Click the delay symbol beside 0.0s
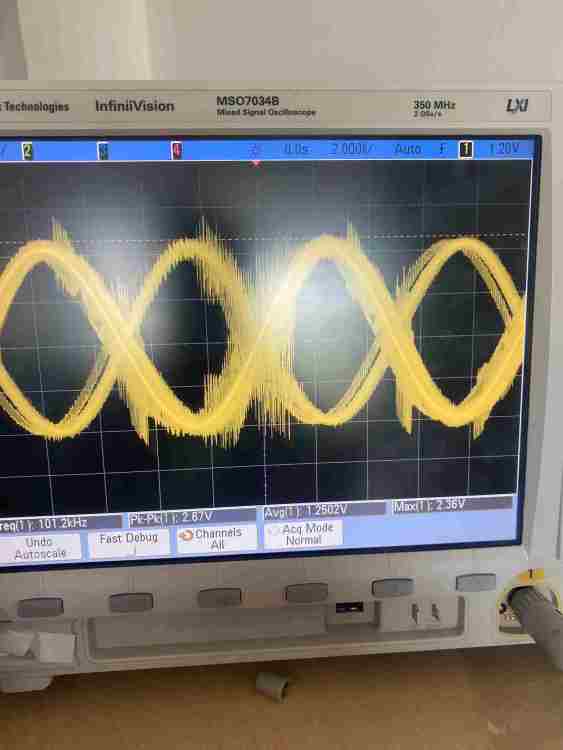563x750 pixels. pyautogui.click(x=255, y=150)
